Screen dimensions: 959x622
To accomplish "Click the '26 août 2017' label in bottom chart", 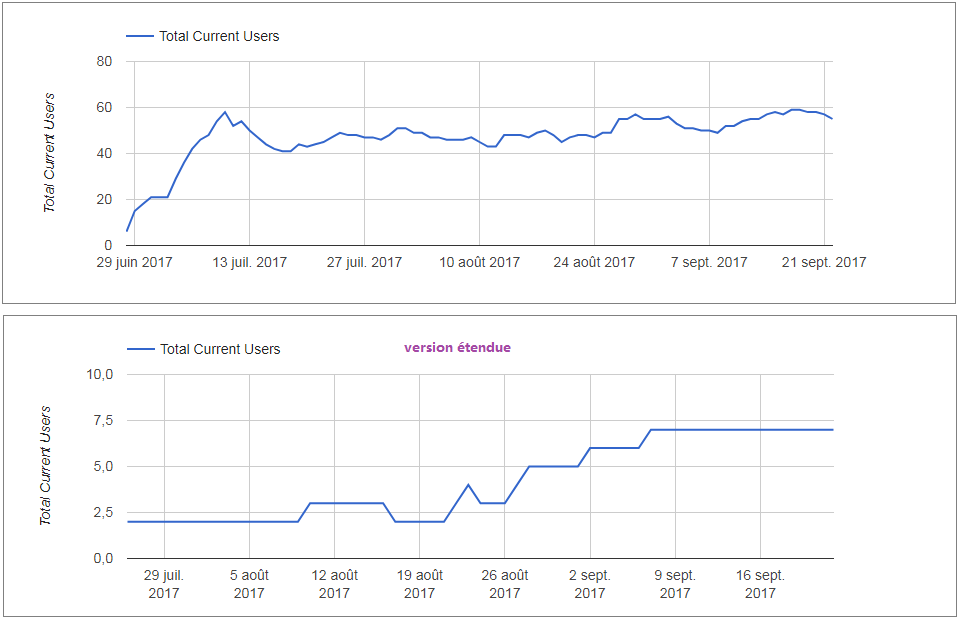I will [504, 584].
